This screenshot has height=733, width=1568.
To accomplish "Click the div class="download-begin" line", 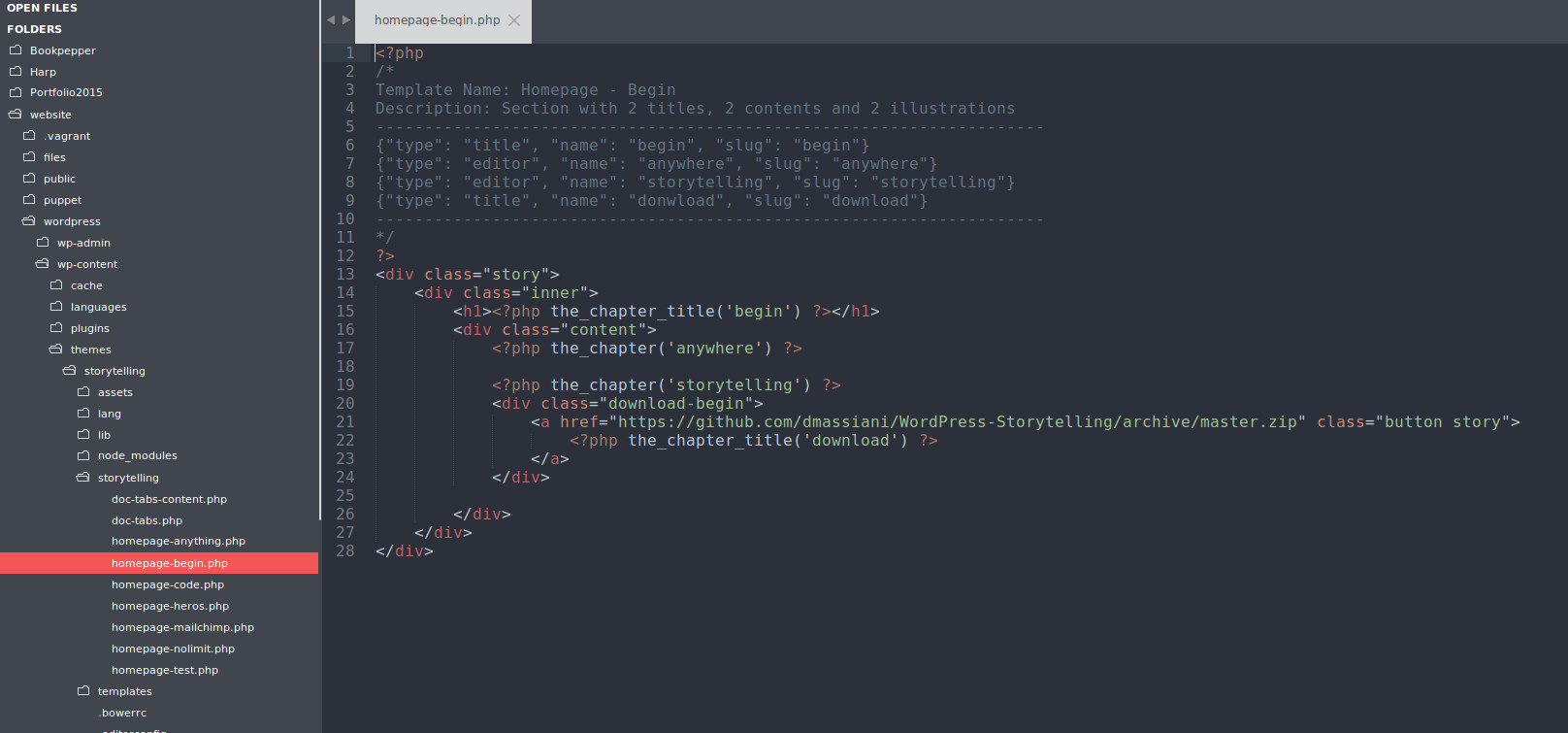I will pos(628,403).
